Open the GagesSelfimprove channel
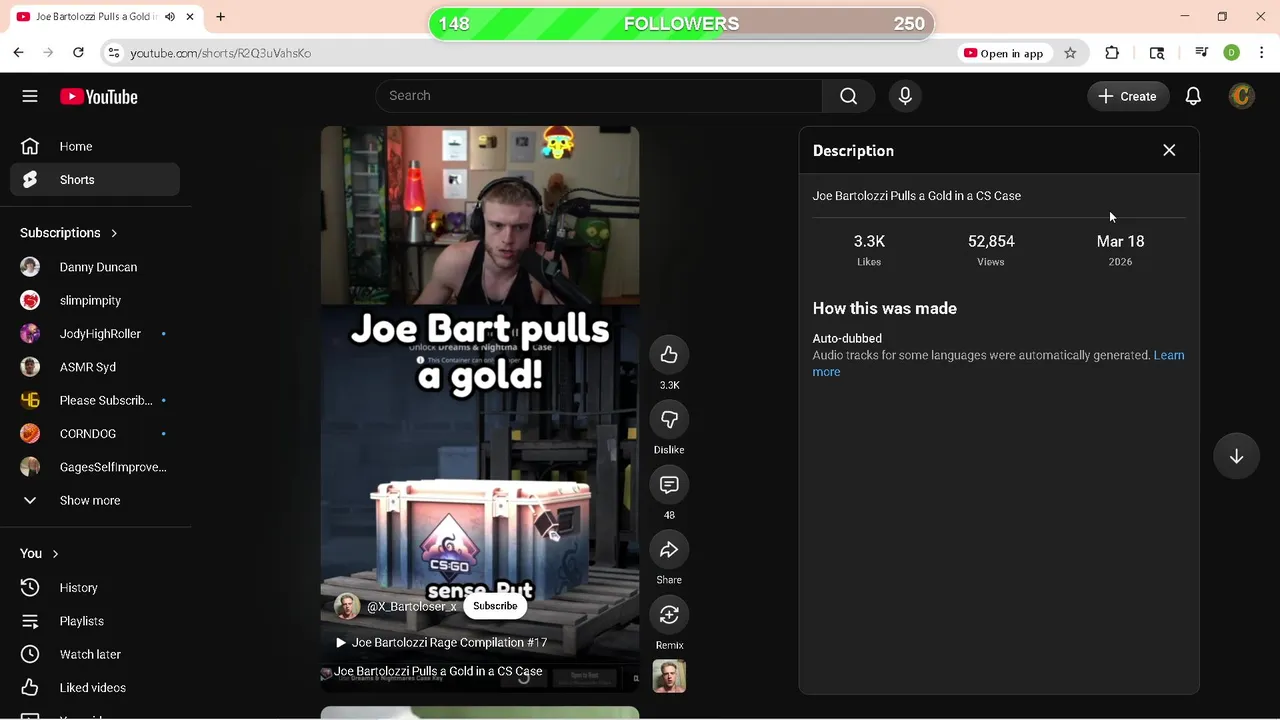 (95, 467)
